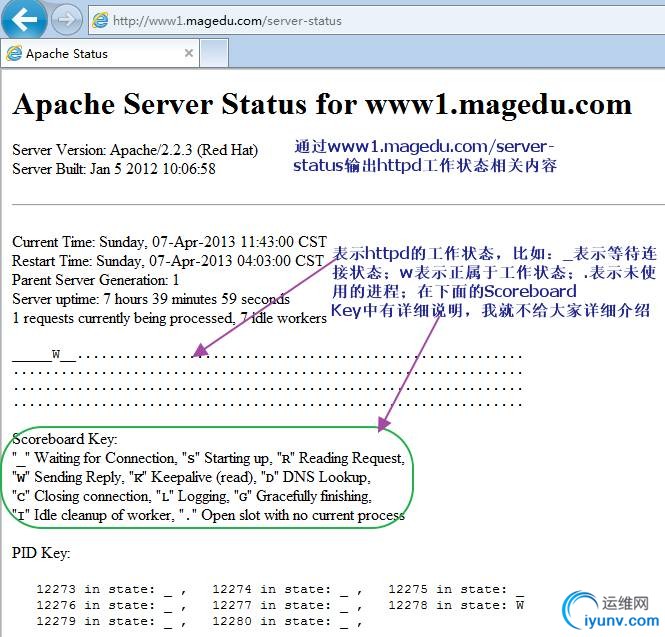
Task: Click the text "Keepalive (read)"
Action: [x=202, y=477]
